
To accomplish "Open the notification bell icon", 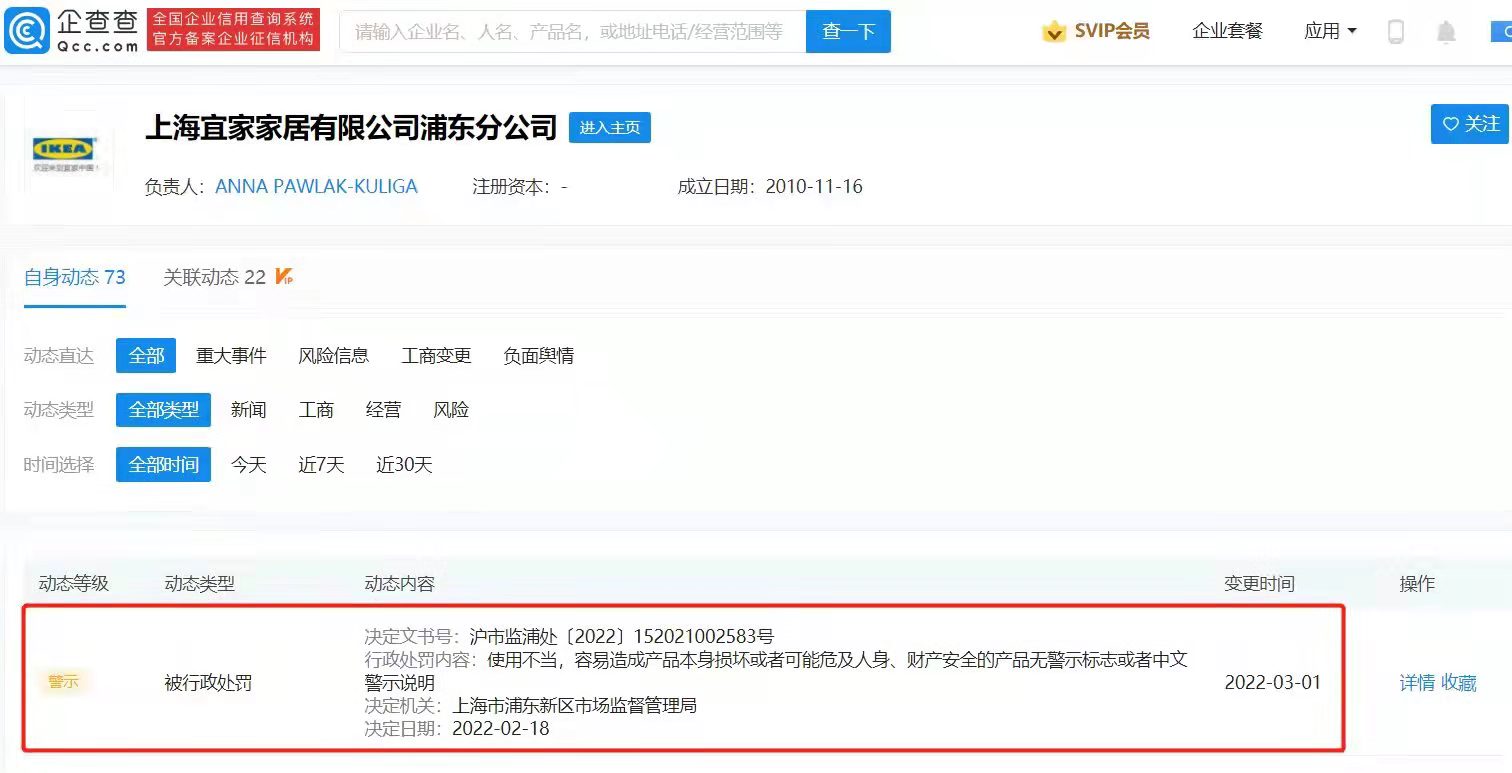I will [1446, 32].
